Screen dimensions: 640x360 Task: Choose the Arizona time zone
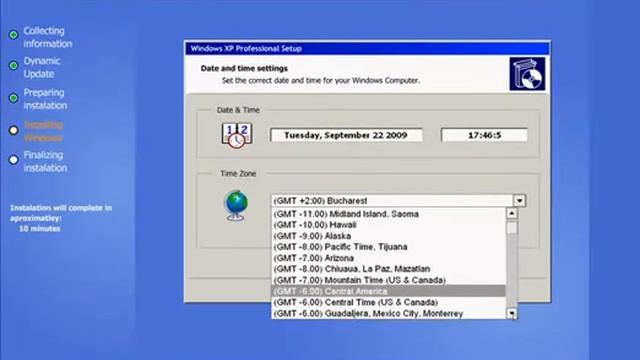(389, 258)
